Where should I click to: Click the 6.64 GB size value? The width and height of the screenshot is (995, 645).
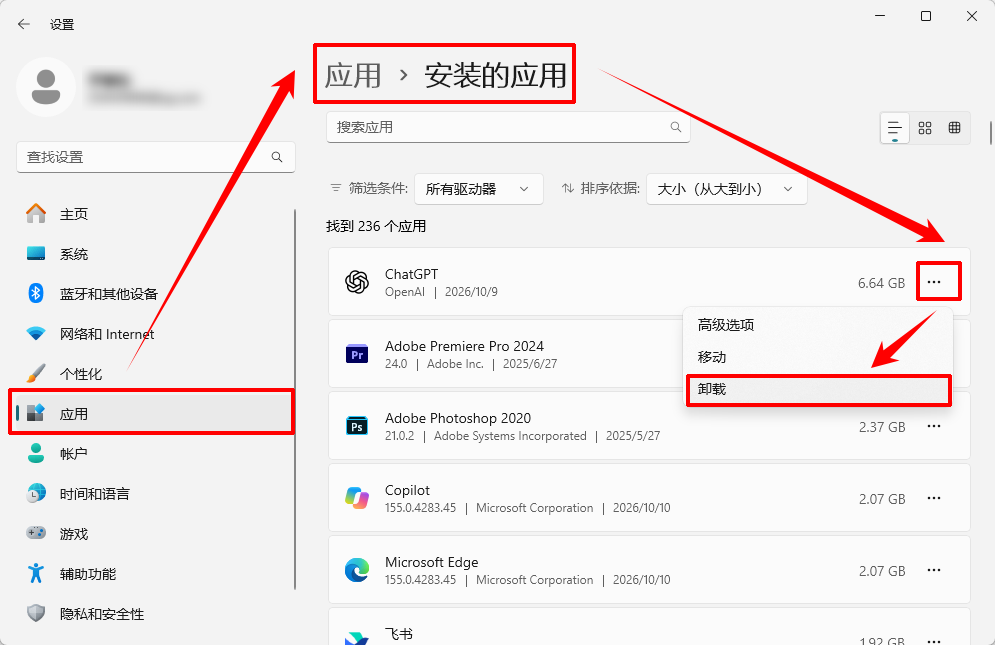coord(881,283)
